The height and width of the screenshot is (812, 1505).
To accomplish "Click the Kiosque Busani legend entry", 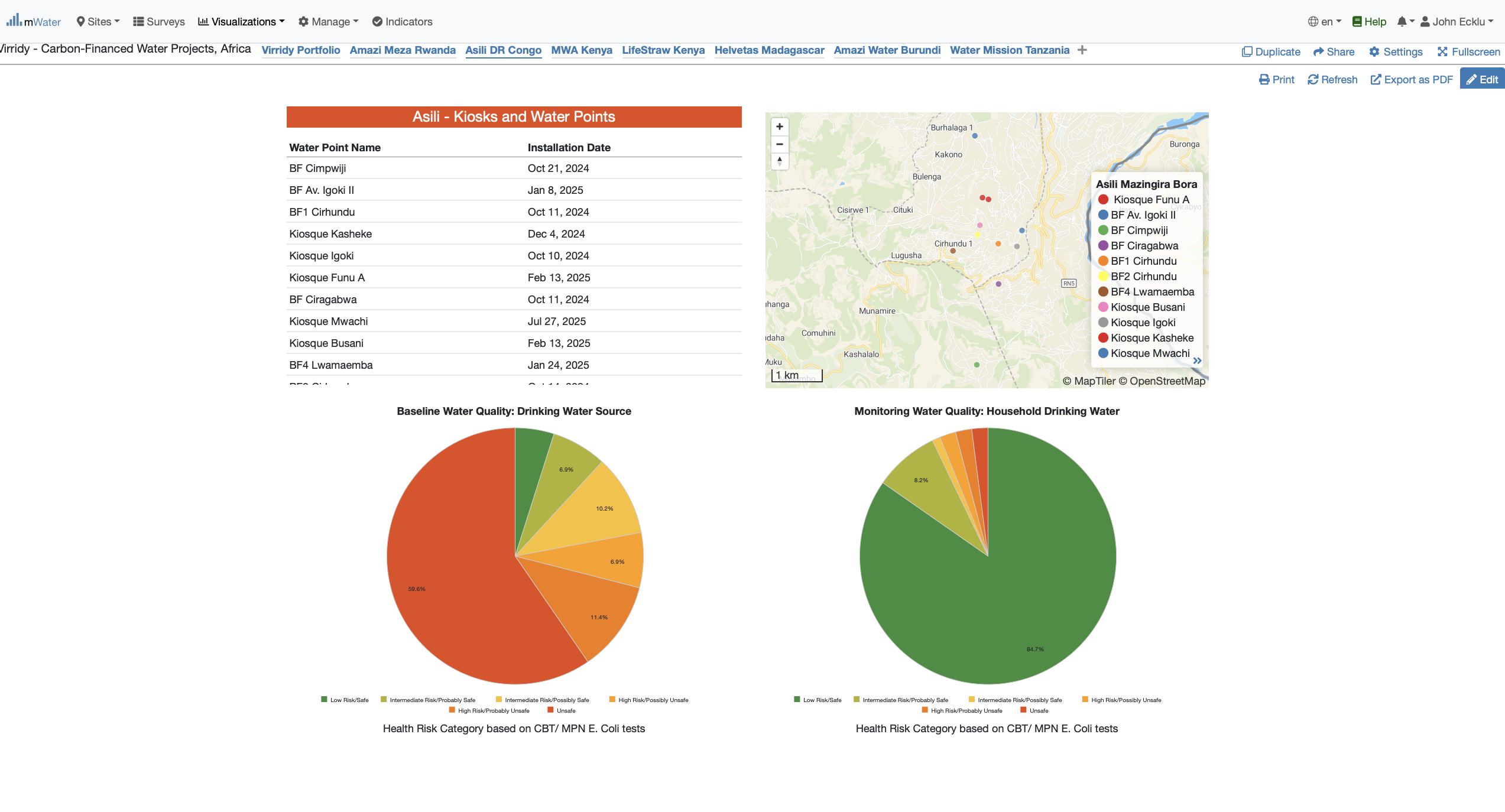I will click(1141, 307).
